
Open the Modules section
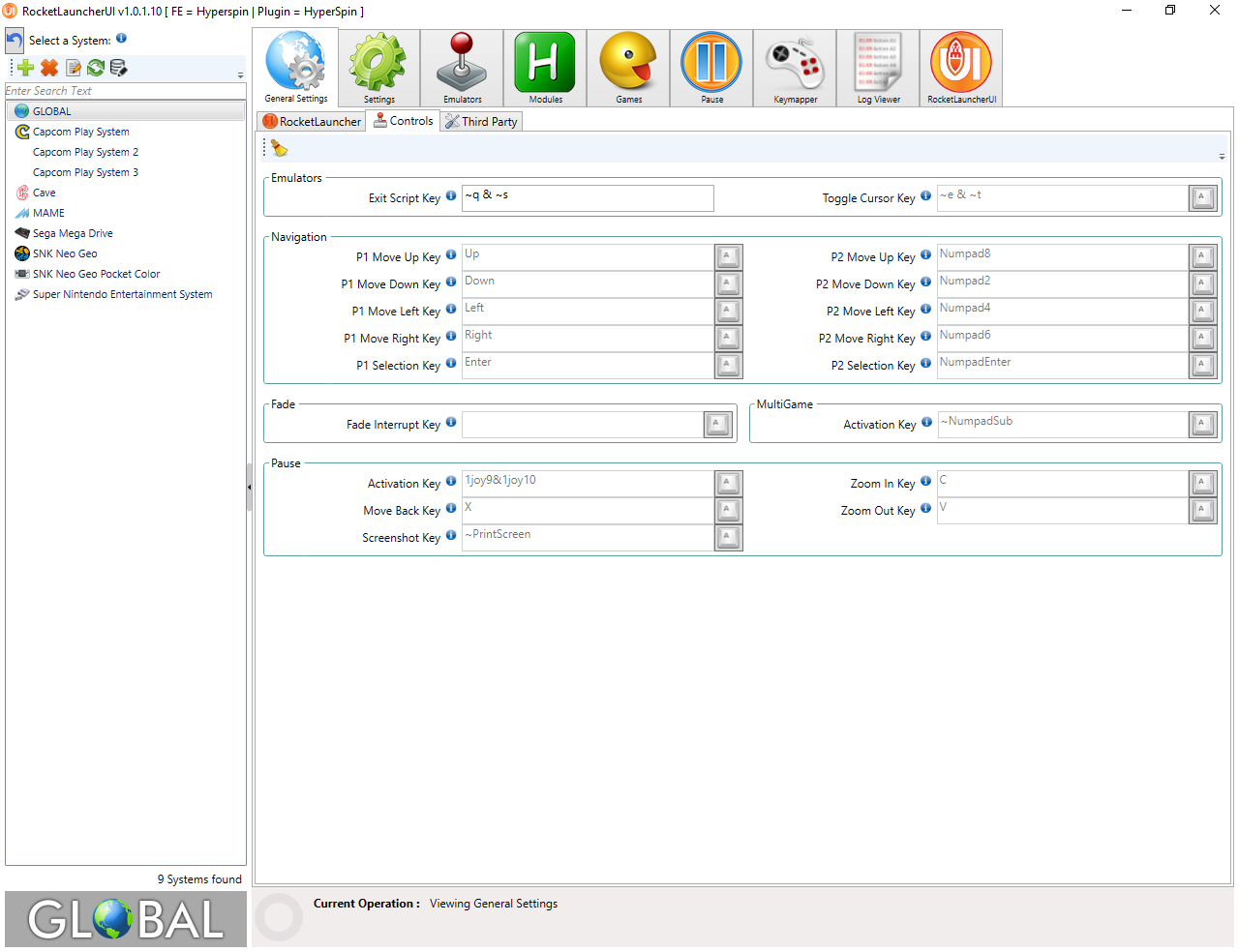[545, 68]
